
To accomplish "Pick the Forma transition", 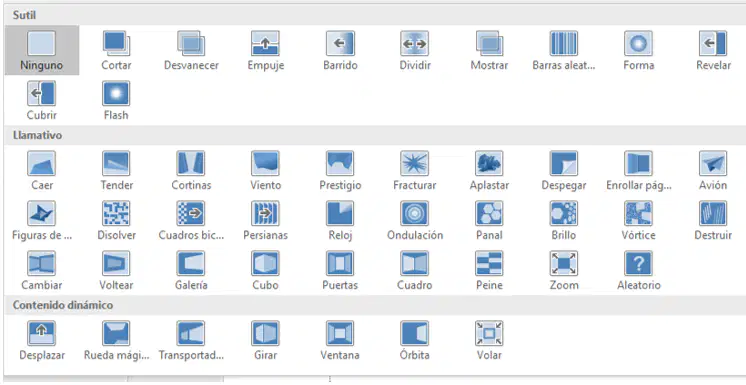I will [638, 50].
